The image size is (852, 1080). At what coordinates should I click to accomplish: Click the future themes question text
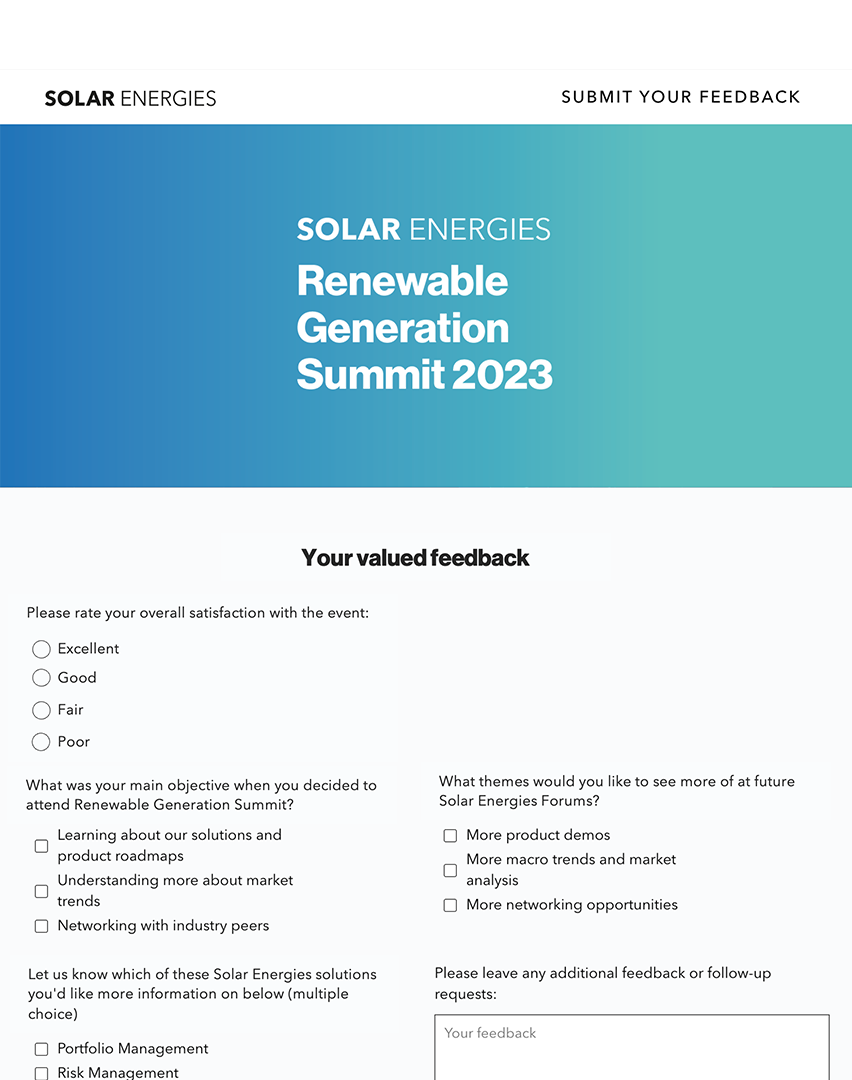coord(616,791)
